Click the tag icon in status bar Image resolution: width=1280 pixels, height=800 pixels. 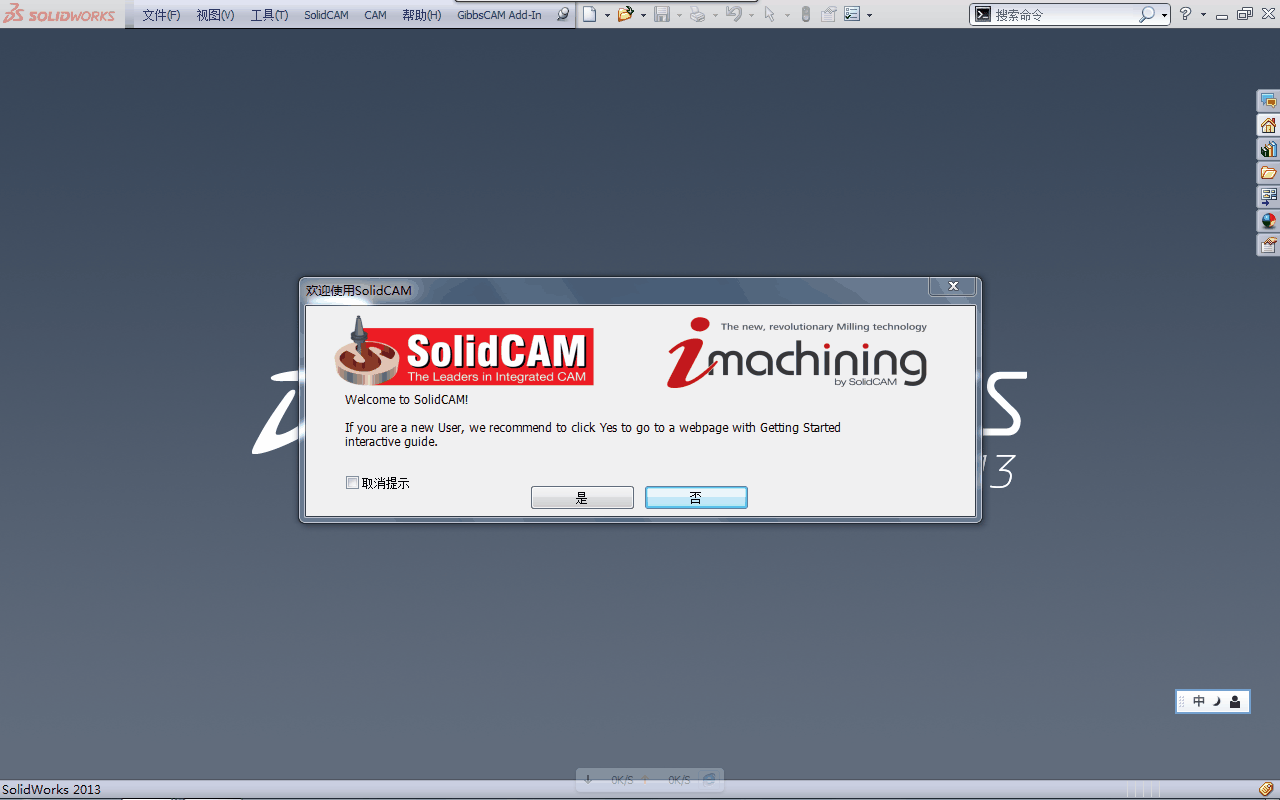1266,789
